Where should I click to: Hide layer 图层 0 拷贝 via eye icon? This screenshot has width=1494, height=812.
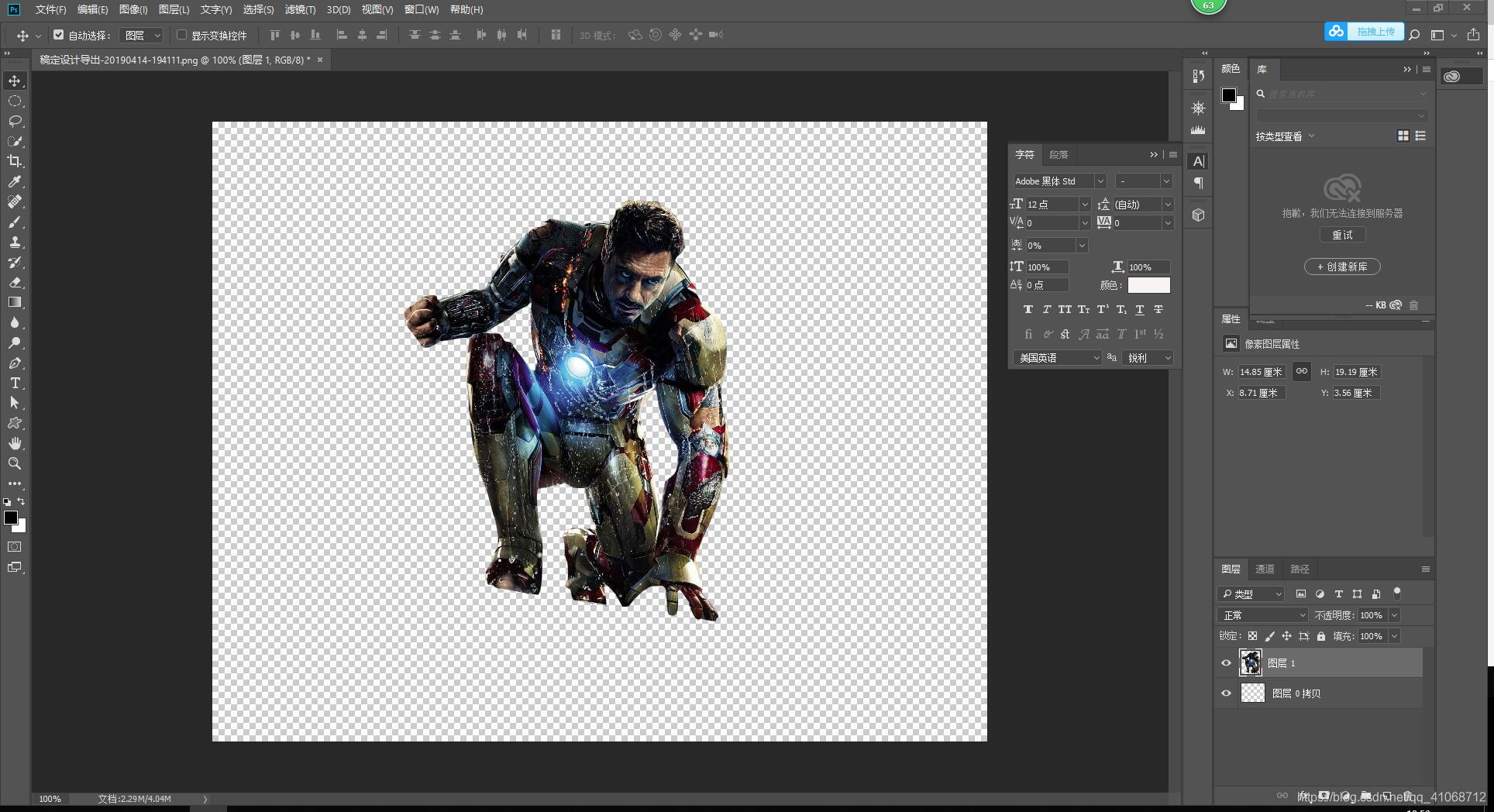click(x=1226, y=693)
